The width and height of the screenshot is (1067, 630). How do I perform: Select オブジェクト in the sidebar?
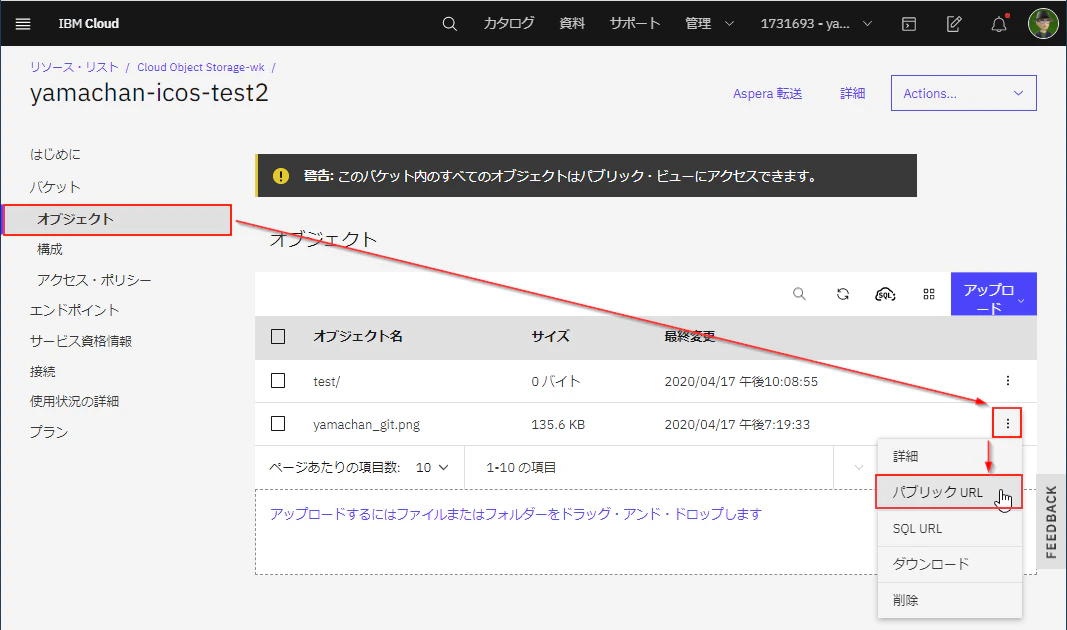[x=117, y=220]
